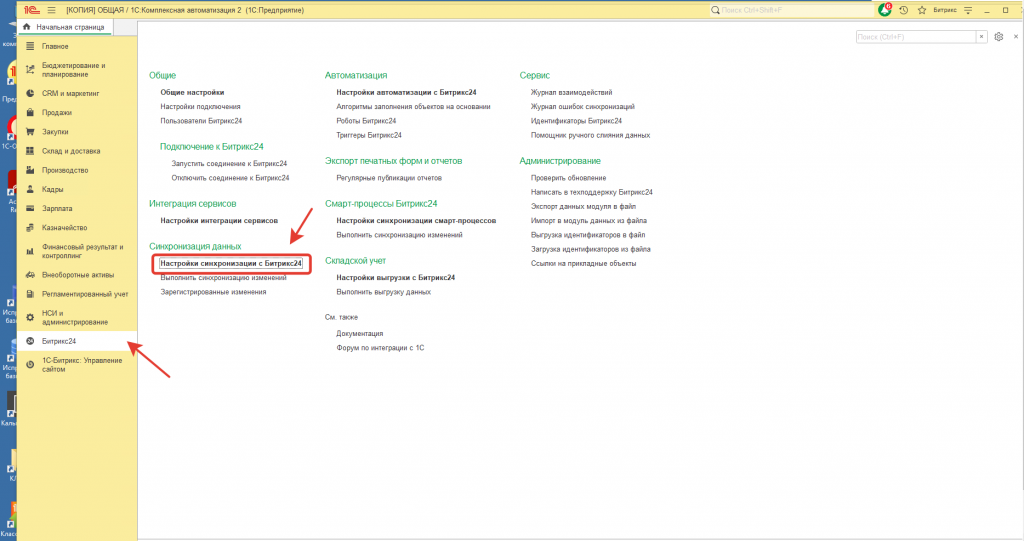Open Бюджетирование и планирование section
The height and width of the screenshot is (541, 1024).
[73, 70]
